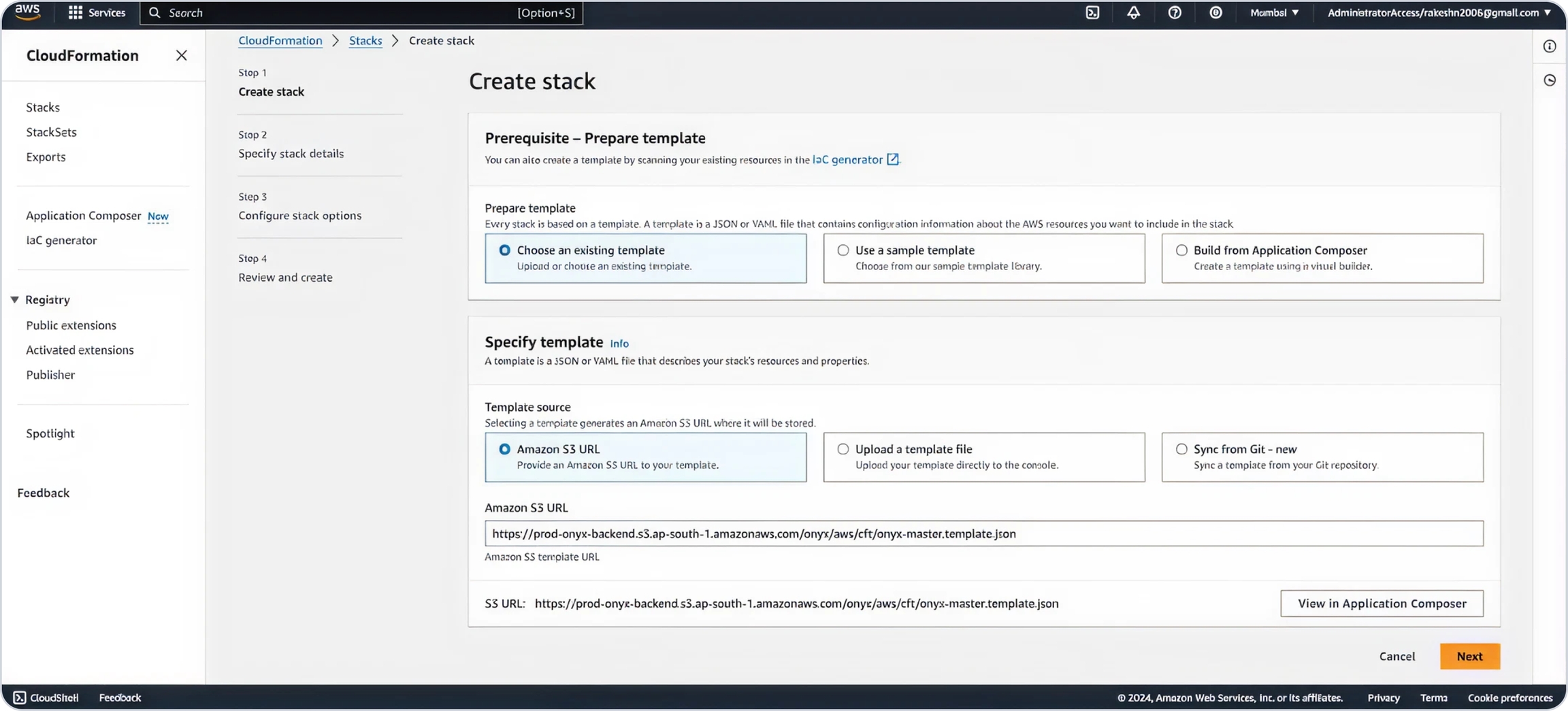Click the AWS logo home icon
1568x711 pixels.
click(27, 12)
